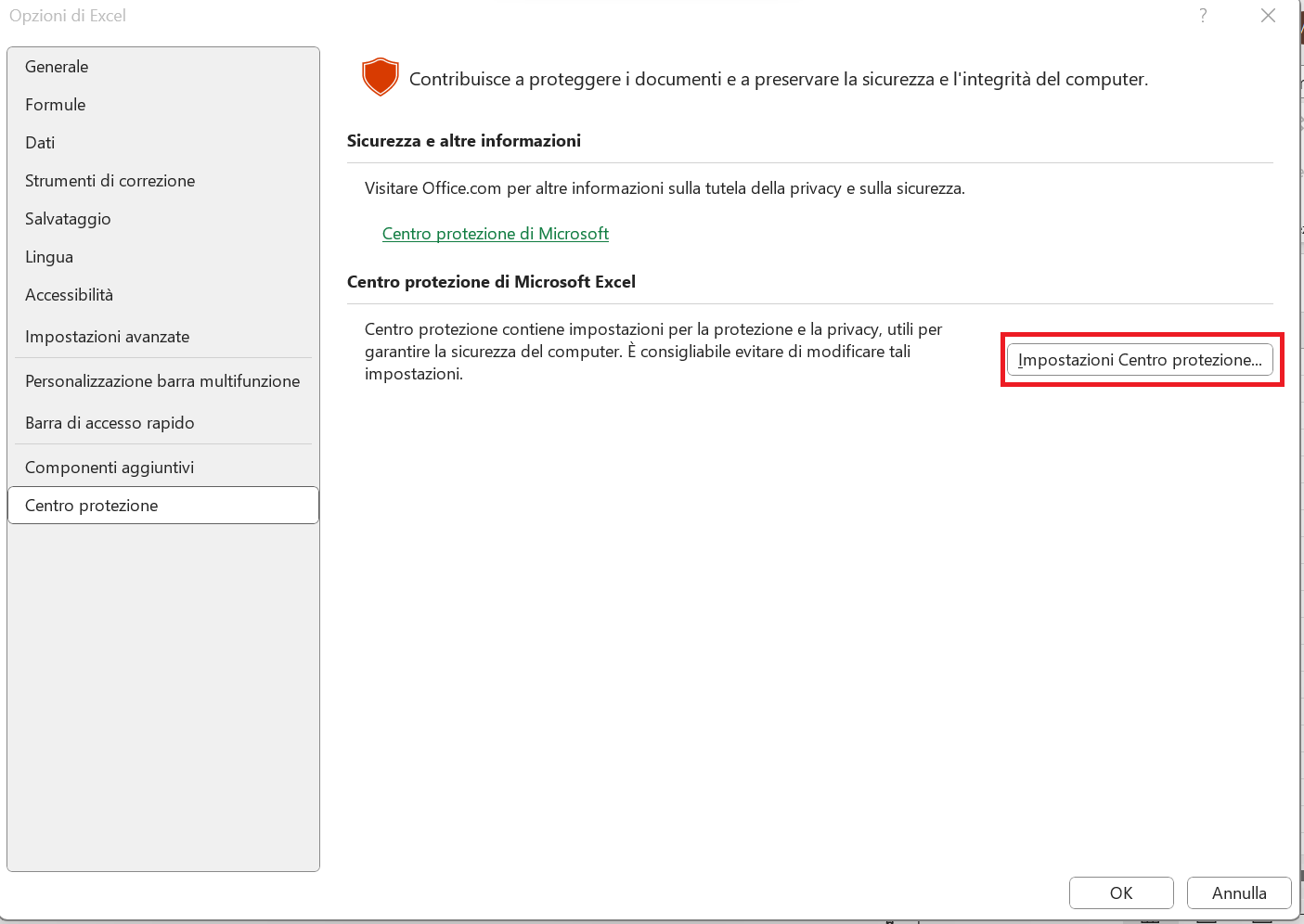Select Personalizzazione barra multifunzione
The width and height of the screenshot is (1304, 924).
tap(162, 381)
